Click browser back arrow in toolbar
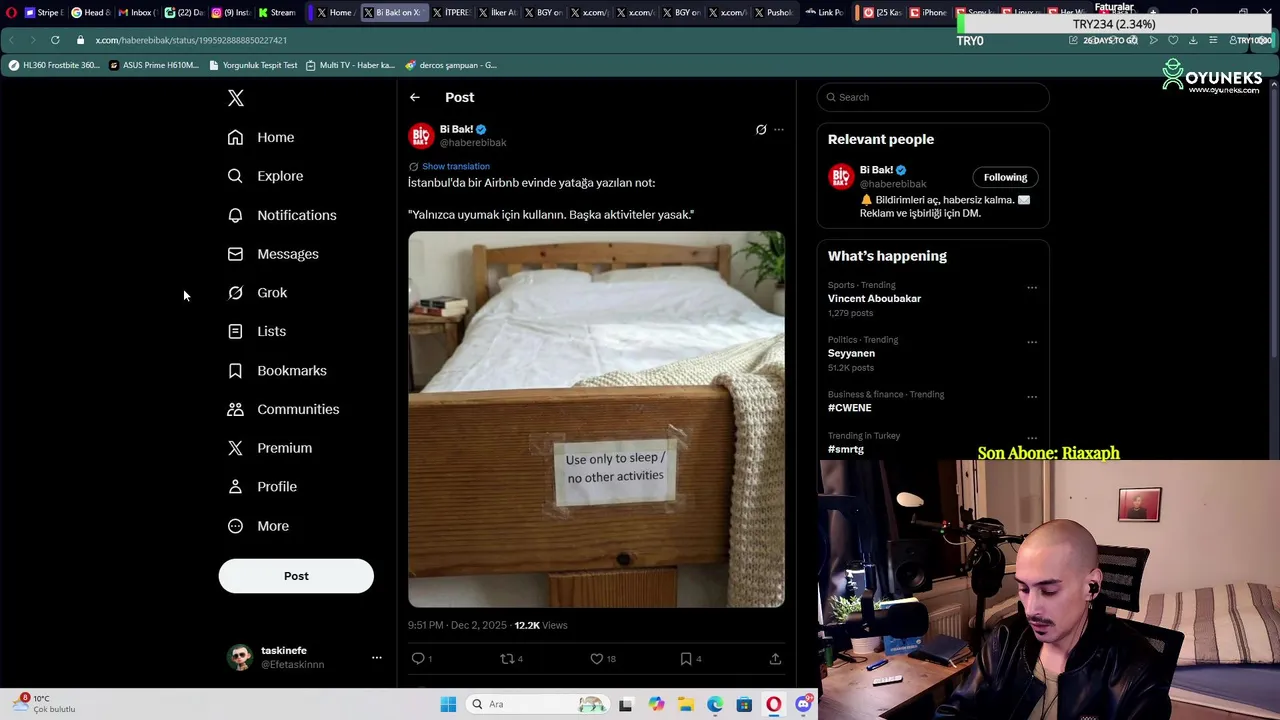This screenshot has width=1280, height=720. 11,40
